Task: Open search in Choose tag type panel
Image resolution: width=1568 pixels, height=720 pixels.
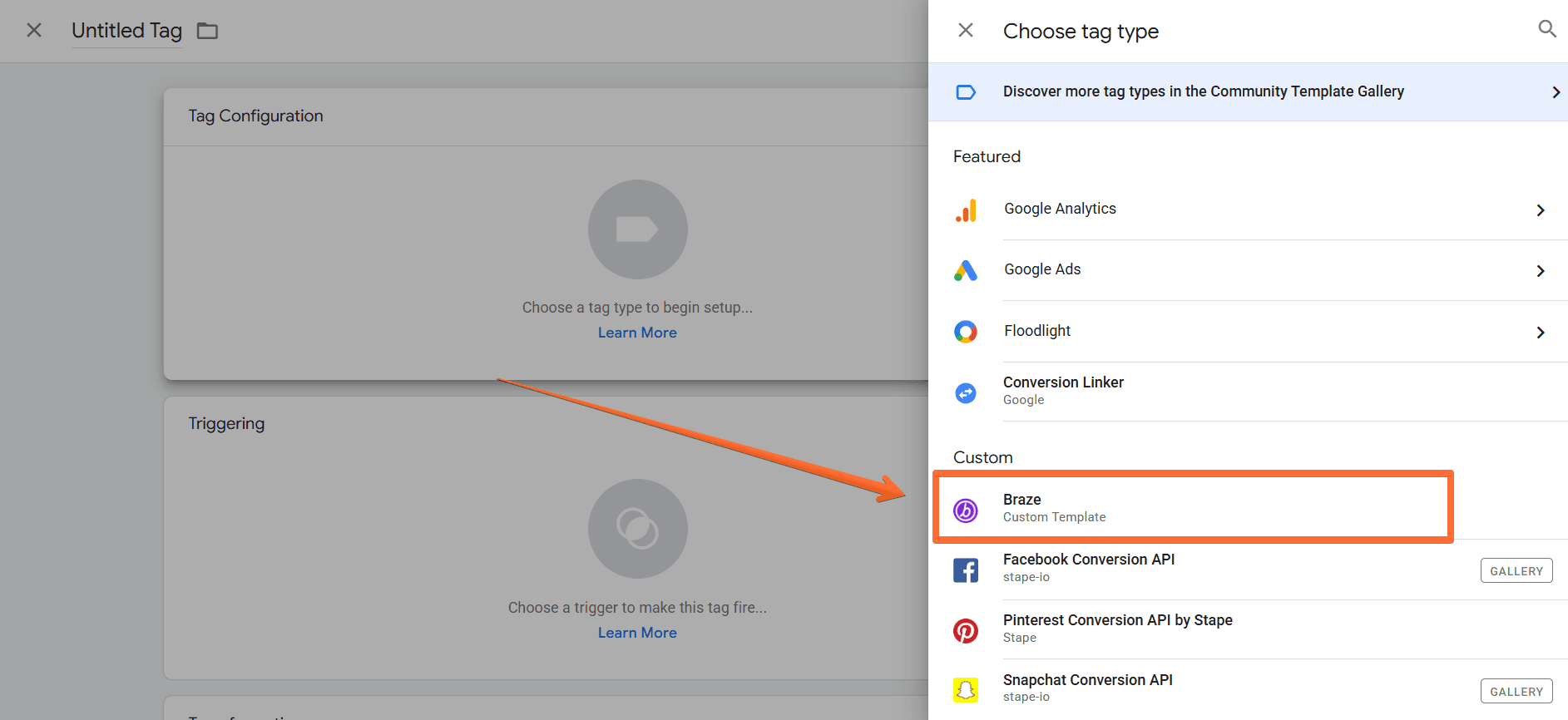Action: point(1547,29)
